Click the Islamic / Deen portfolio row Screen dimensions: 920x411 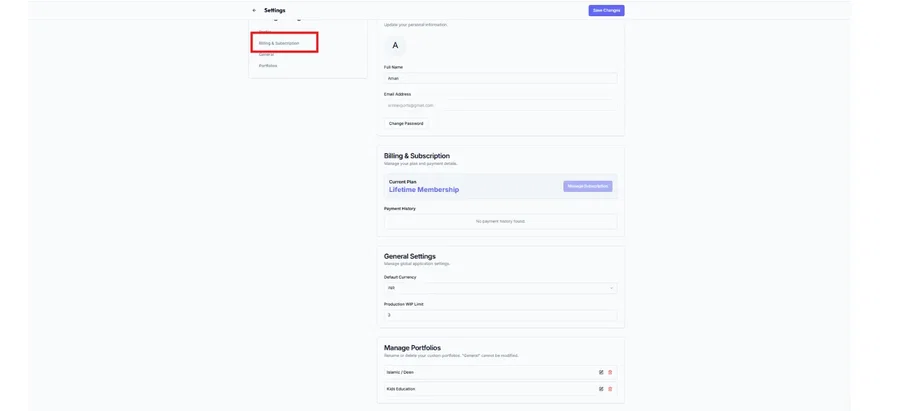tap(480, 372)
